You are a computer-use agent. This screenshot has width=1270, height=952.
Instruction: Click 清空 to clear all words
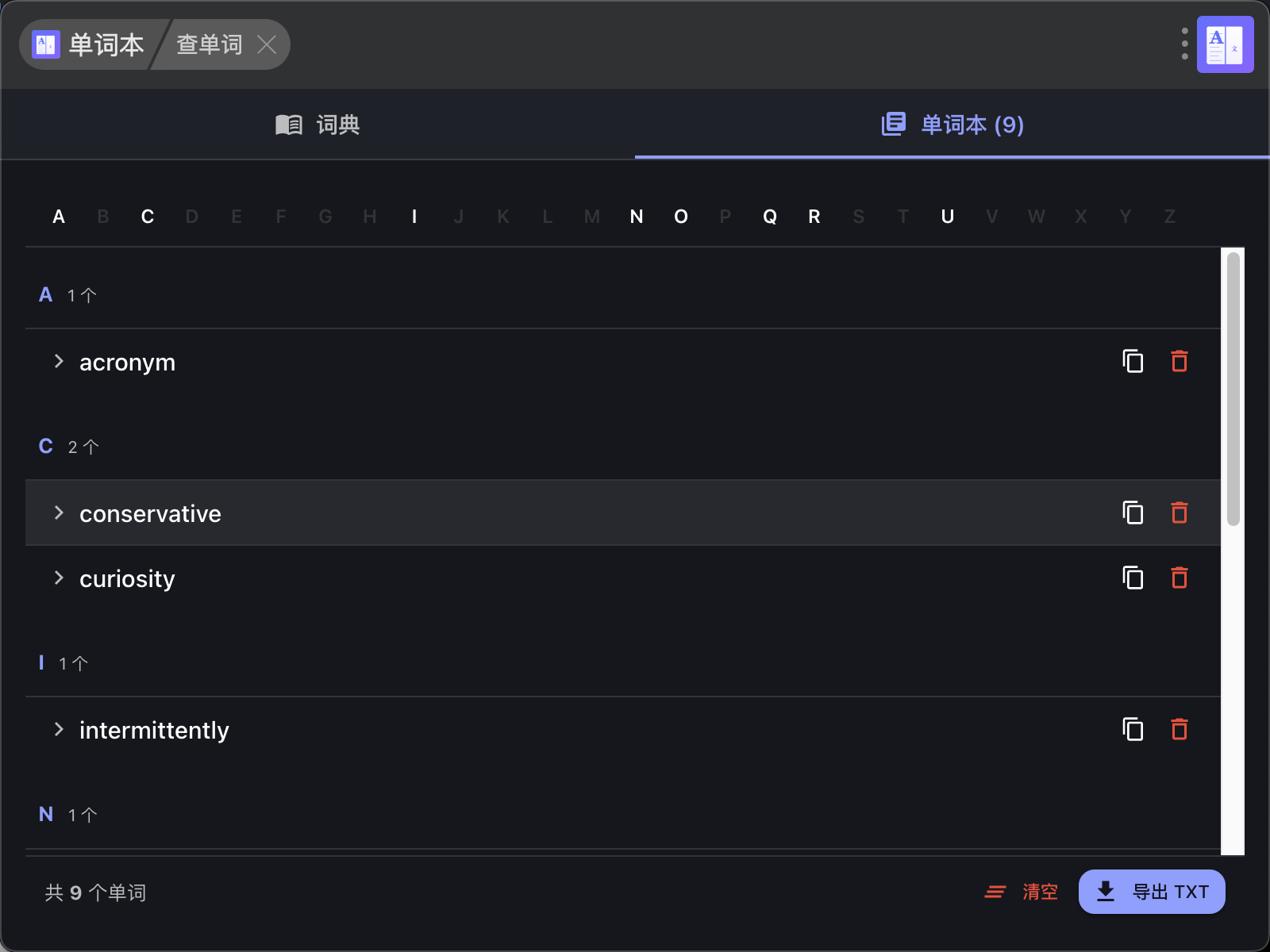coord(1022,892)
